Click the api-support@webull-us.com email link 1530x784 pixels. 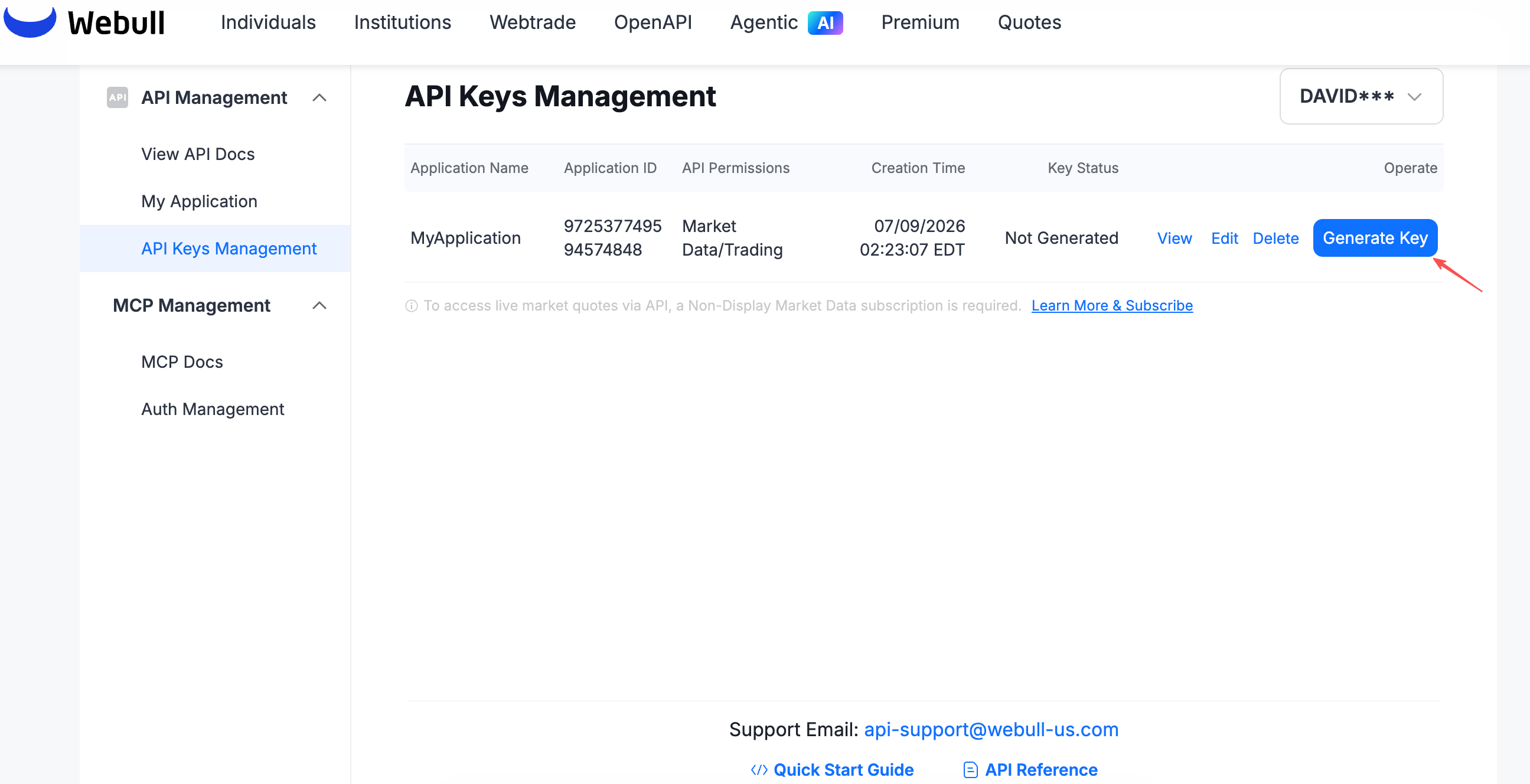click(991, 729)
